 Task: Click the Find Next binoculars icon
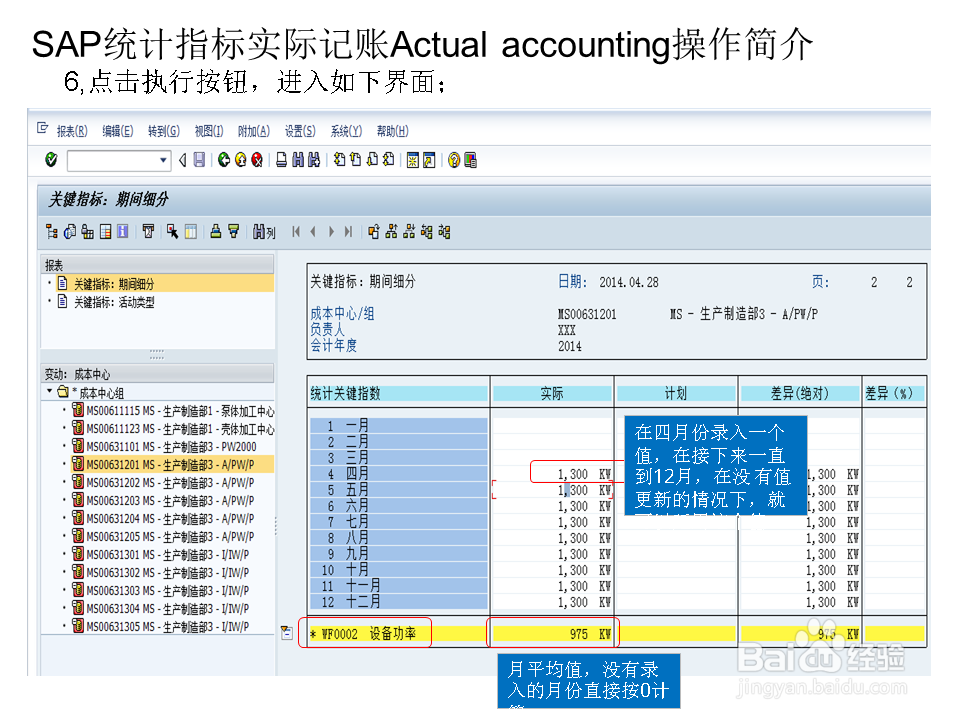pyautogui.click(x=314, y=160)
